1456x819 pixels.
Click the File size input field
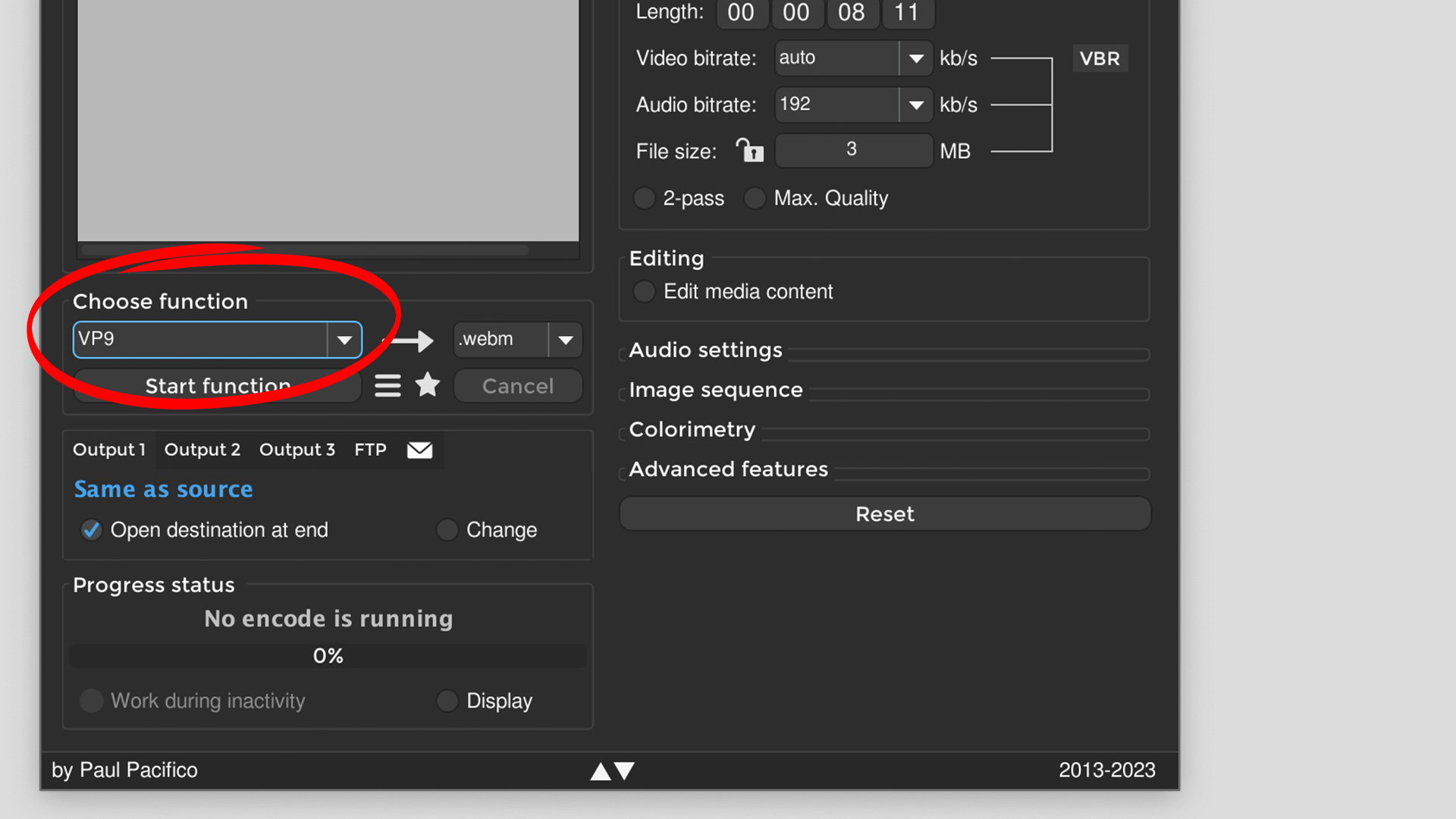pyautogui.click(x=853, y=150)
